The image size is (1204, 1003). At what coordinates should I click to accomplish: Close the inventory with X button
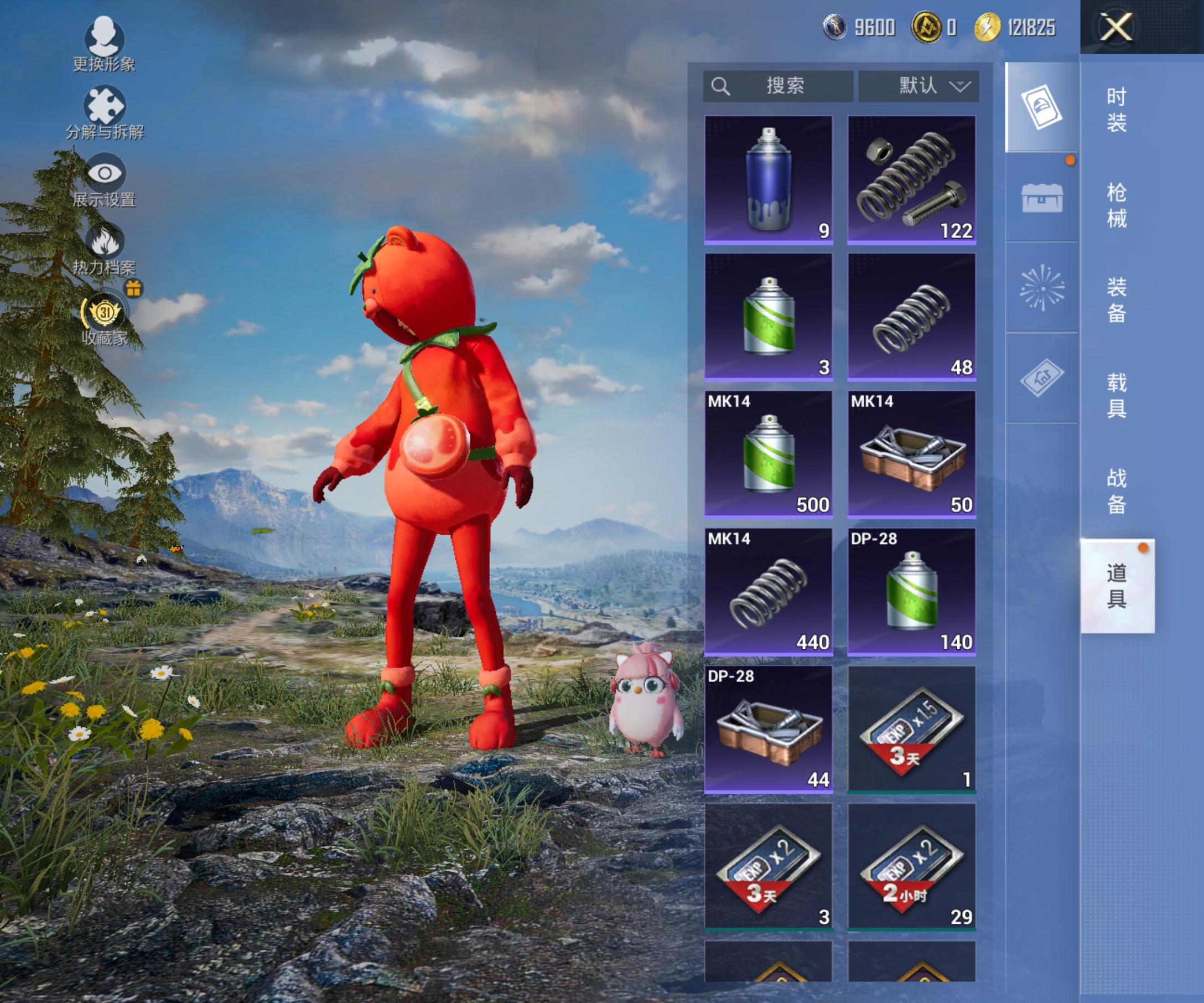click(x=1115, y=27)
